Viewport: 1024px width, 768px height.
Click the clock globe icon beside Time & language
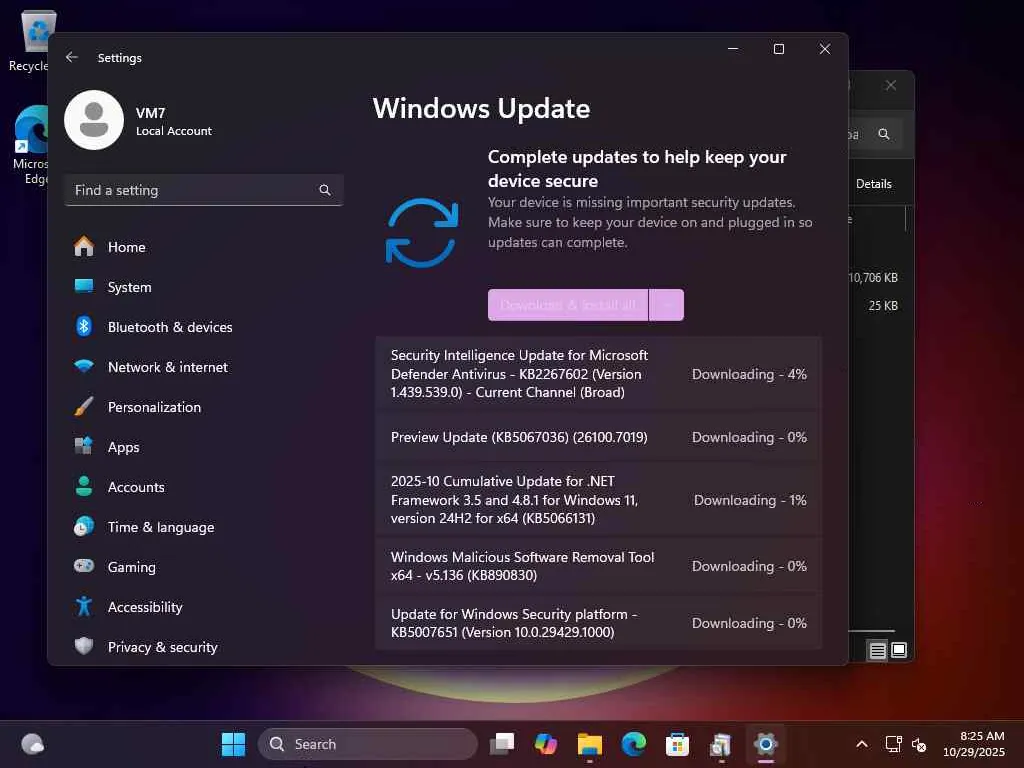84,526
